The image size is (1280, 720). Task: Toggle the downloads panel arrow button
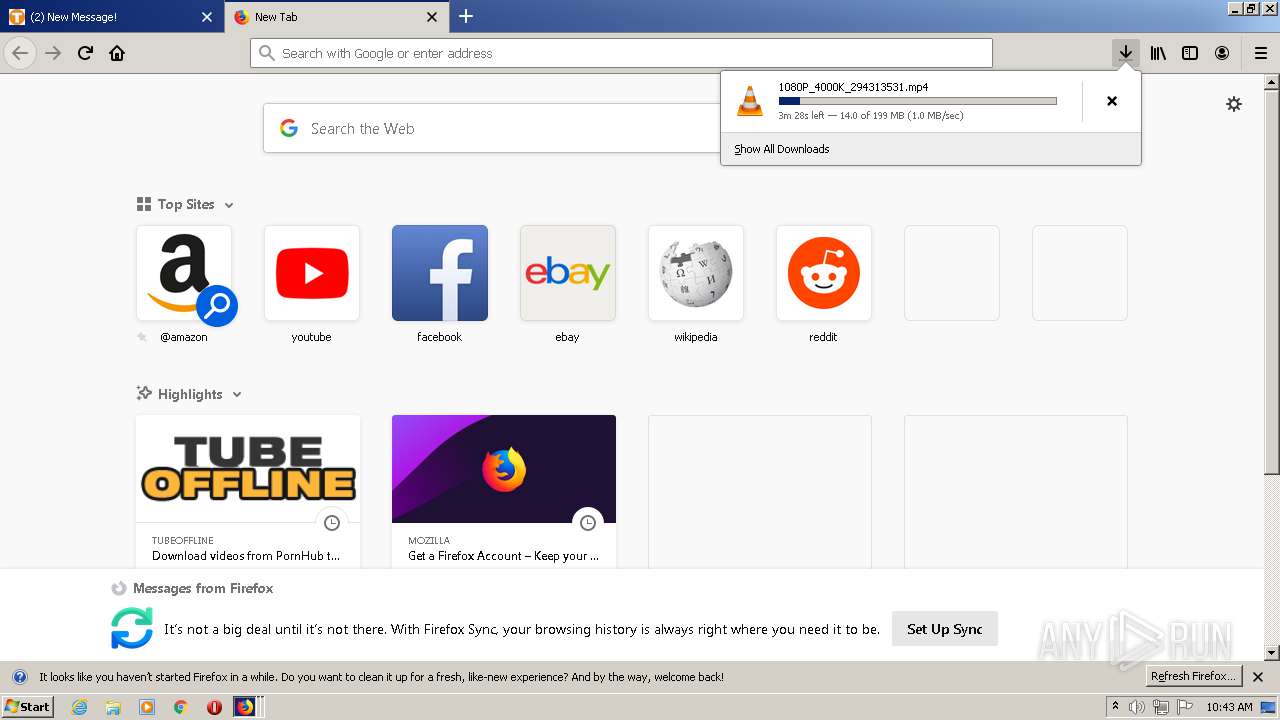1126,53
